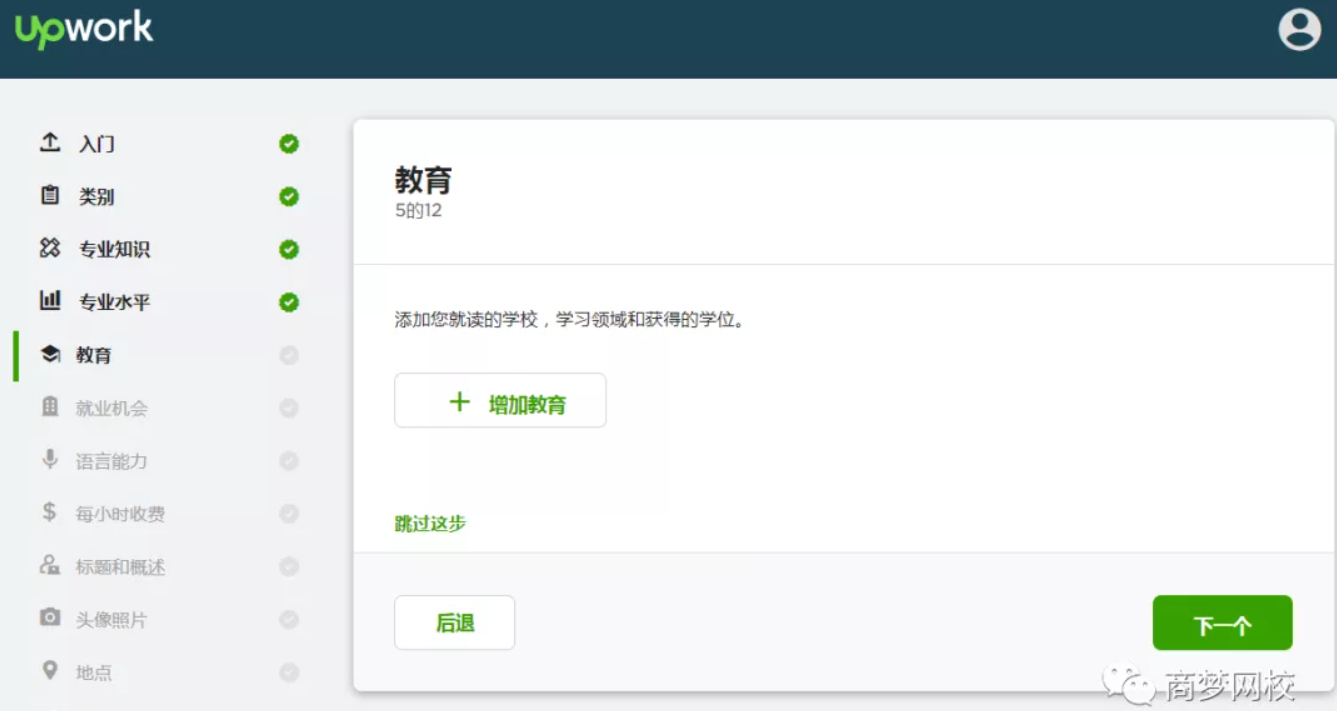Open the user profile avatar menu

[1299, 29]
